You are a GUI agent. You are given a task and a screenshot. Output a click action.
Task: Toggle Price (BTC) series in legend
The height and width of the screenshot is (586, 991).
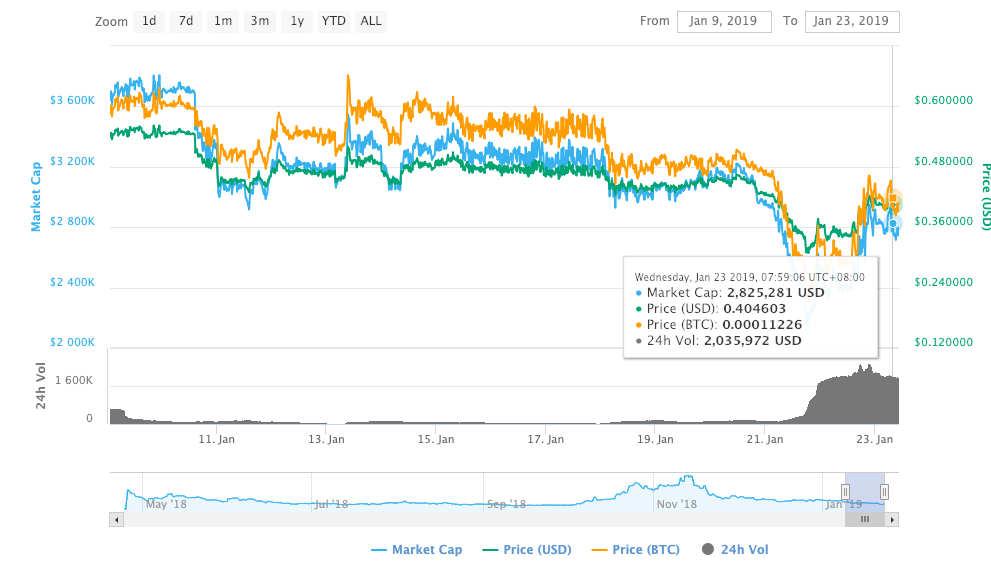636,550
